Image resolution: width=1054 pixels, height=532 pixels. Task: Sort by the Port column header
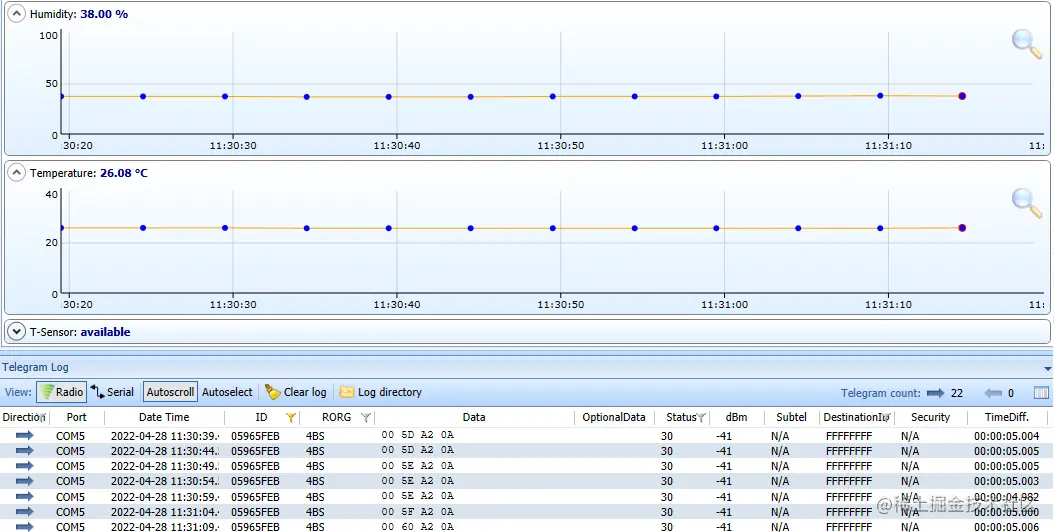(x=77, y=417)
